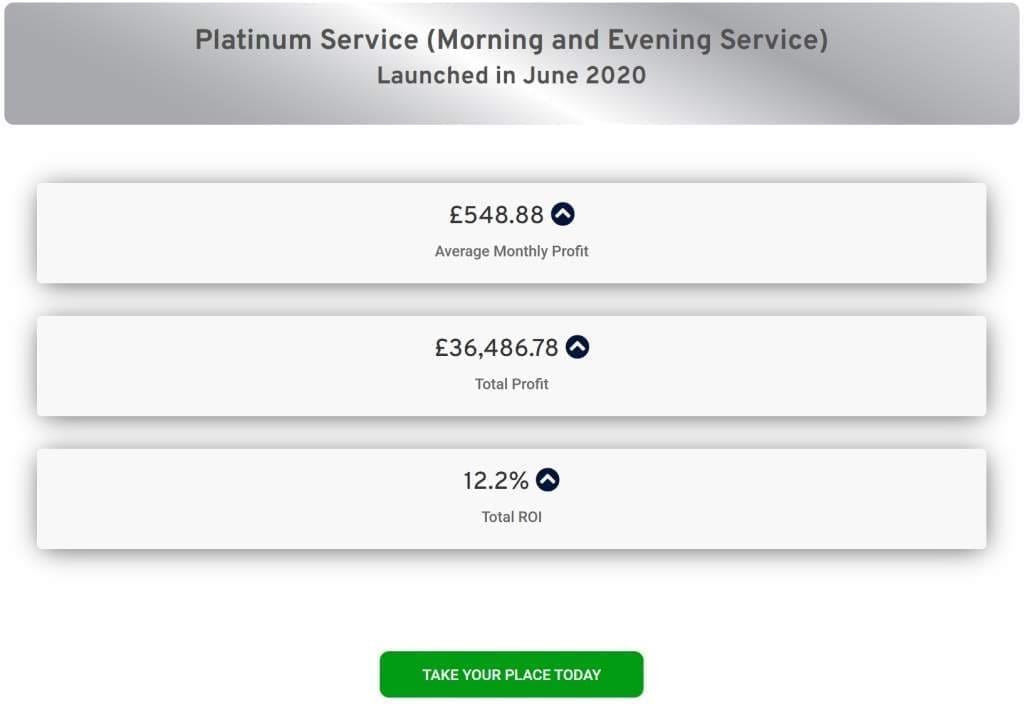Select the £548.88 profit figure
Viewport: 1024px width, 707px height.
(x=496, y=215)
